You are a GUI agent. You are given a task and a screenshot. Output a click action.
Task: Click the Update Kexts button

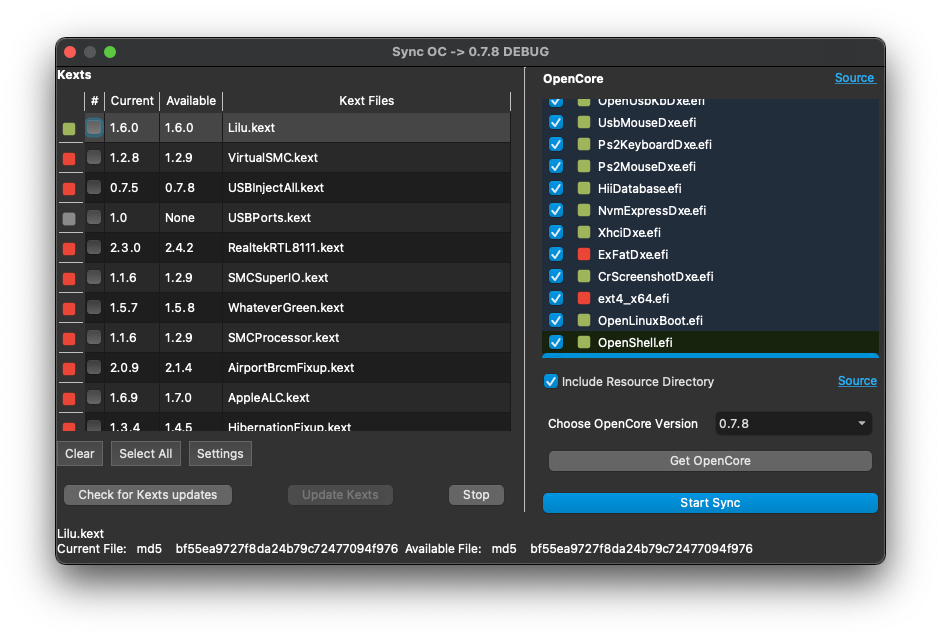pos(340,495)
